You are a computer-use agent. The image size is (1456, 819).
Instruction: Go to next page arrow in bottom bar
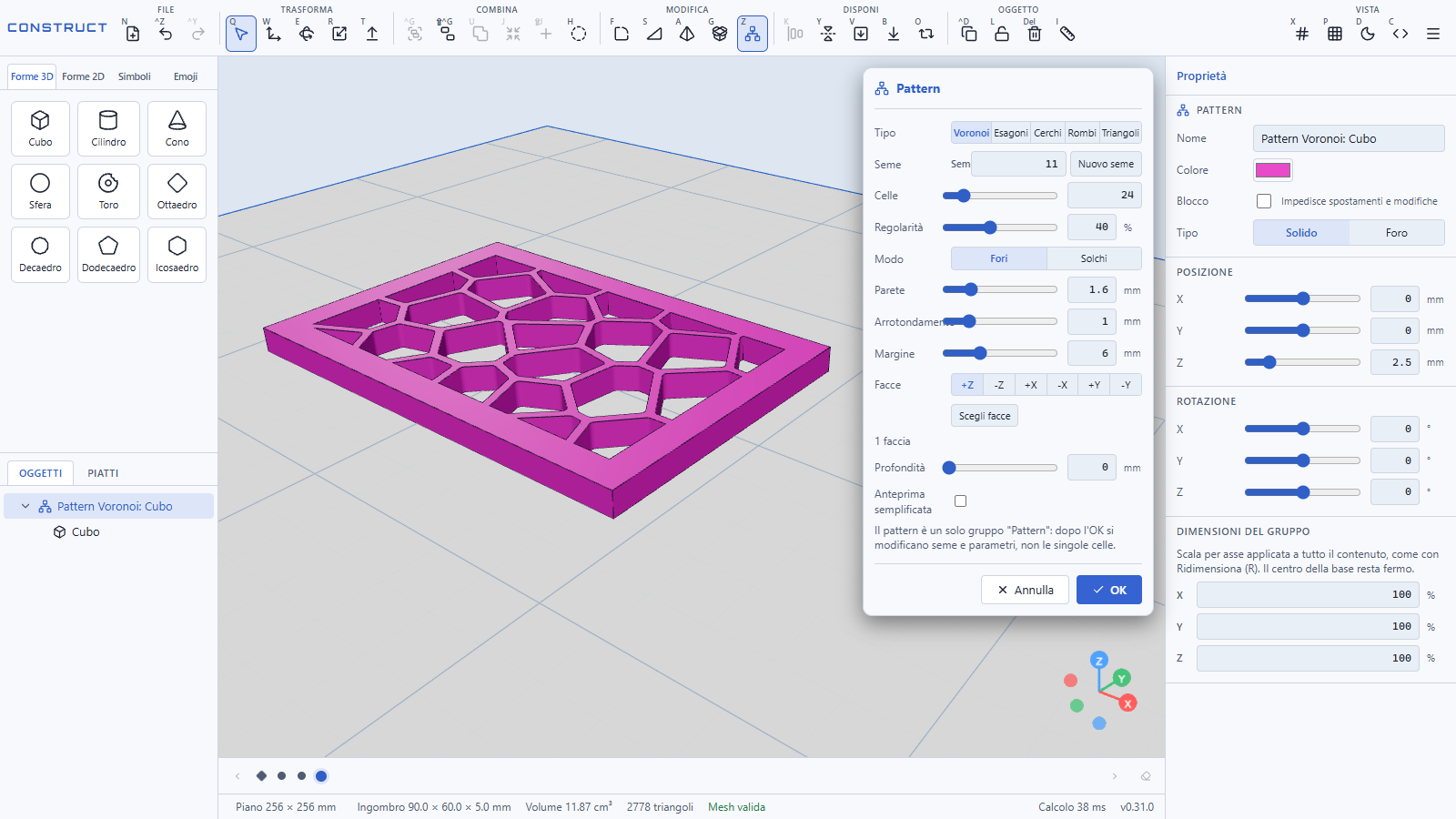point(1115,776)
